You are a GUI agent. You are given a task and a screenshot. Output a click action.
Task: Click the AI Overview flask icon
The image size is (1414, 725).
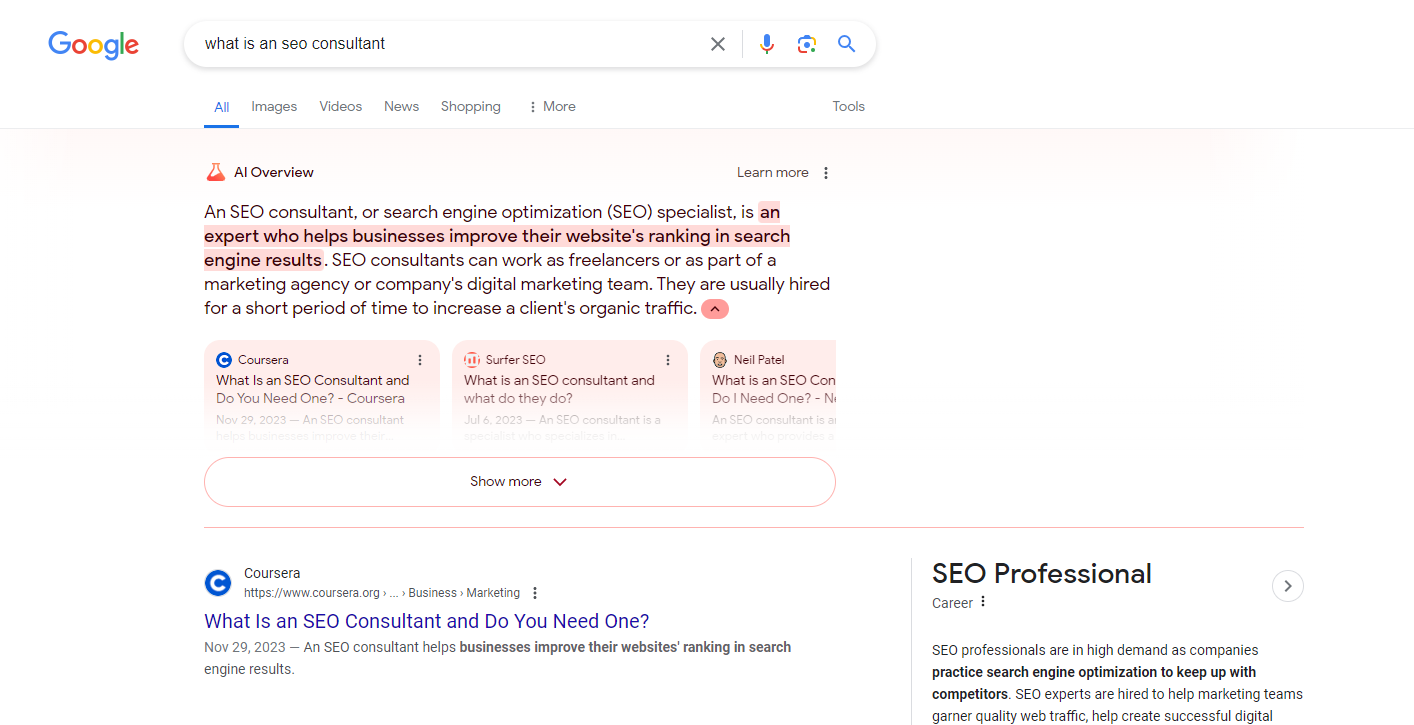tap(216, 172)
